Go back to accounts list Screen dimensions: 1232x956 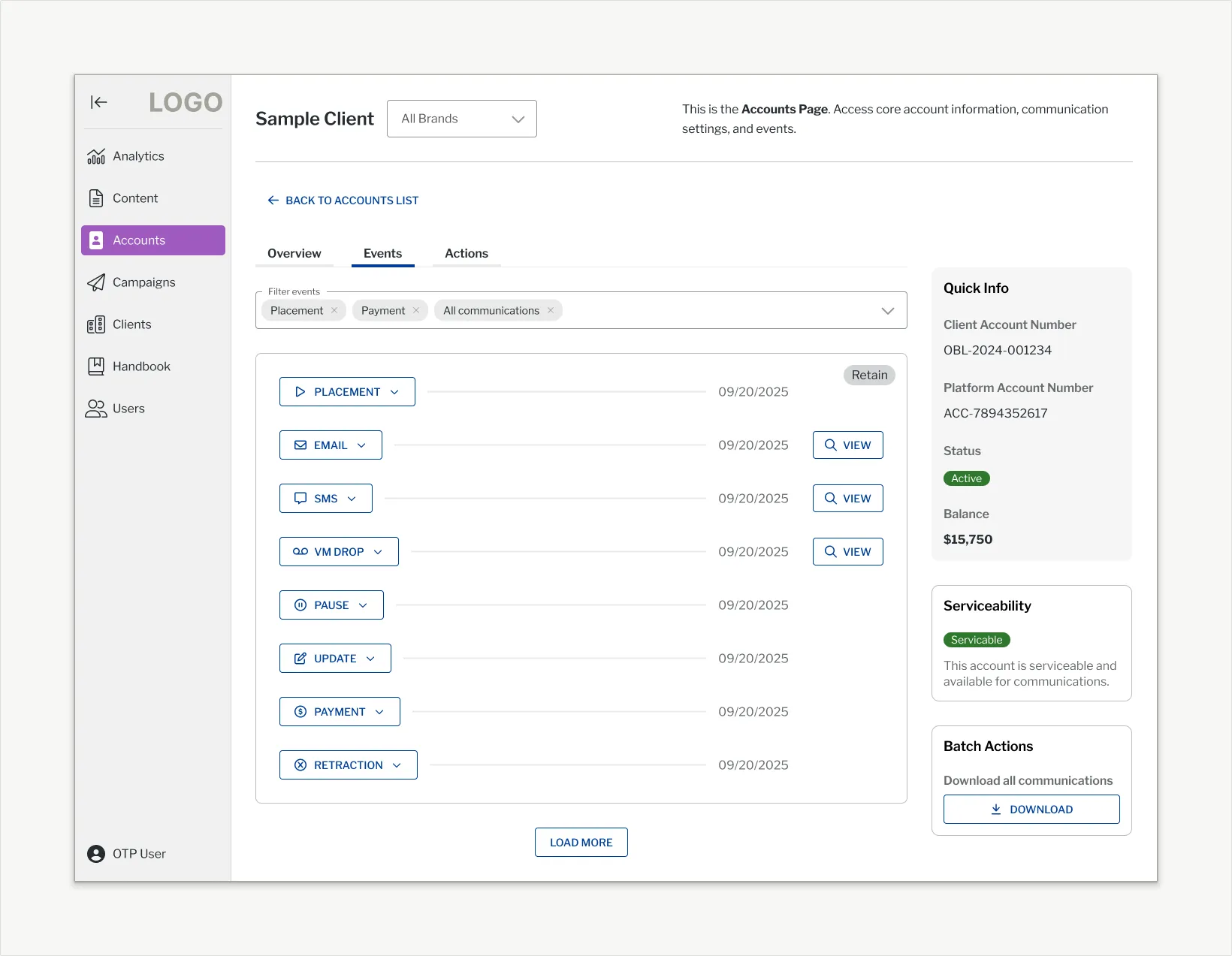coord(343,201)
